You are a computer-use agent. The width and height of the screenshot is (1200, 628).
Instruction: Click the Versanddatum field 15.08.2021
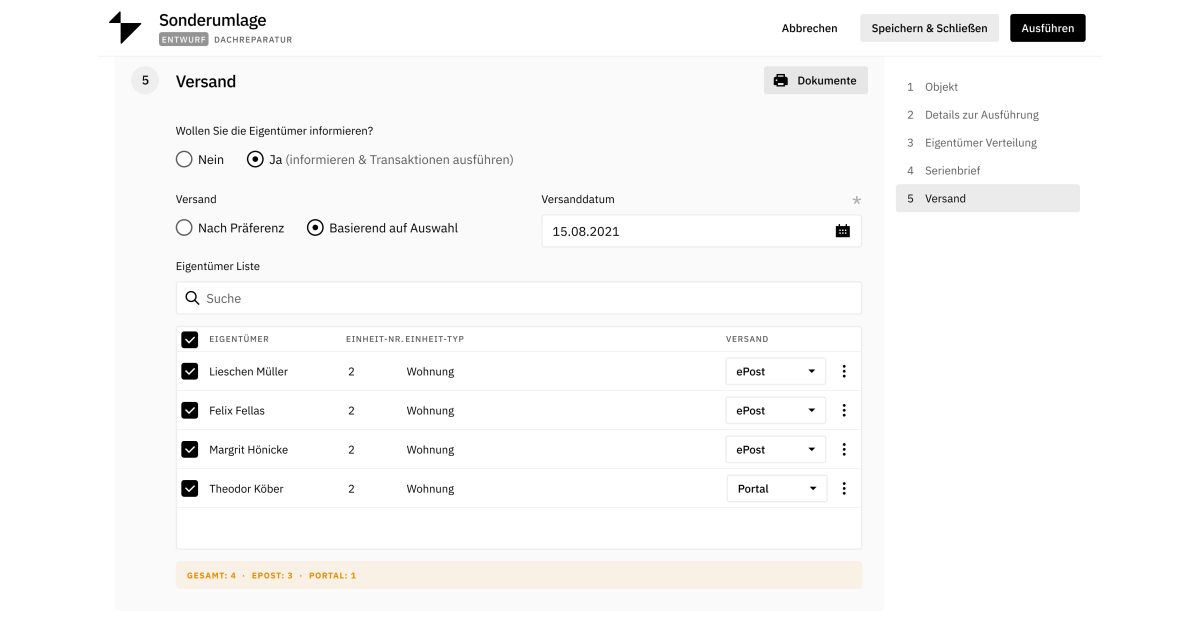pyautogui.click(x=701, y=231)
